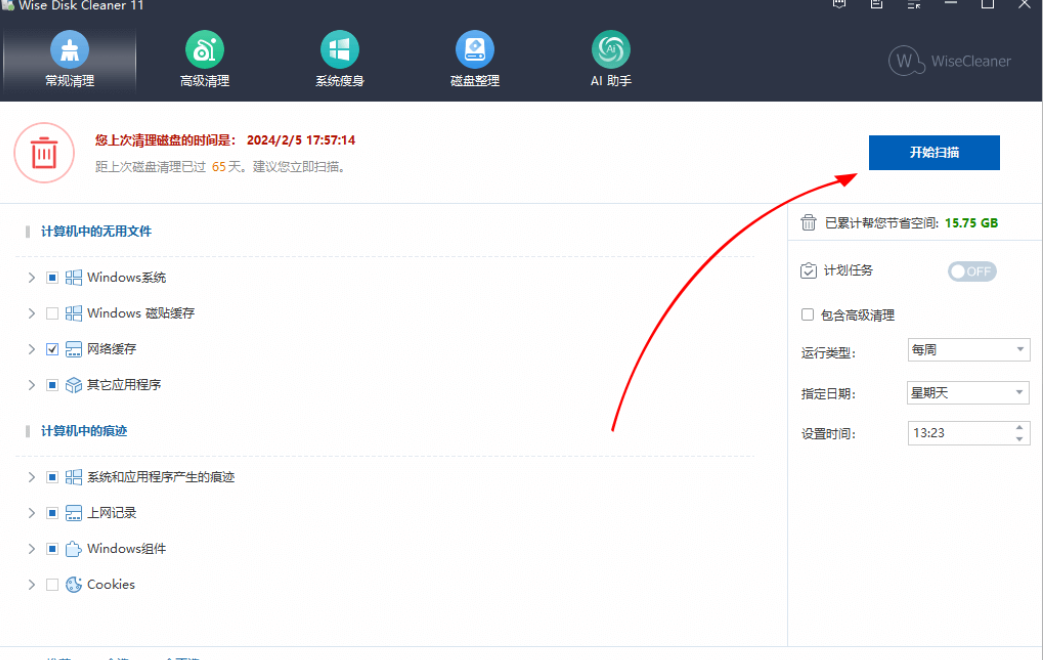Image resolution: width=1043 pixels, height=660 pixels.
Task: Click the 上网记录 browser icon
Action: [74, 513]
